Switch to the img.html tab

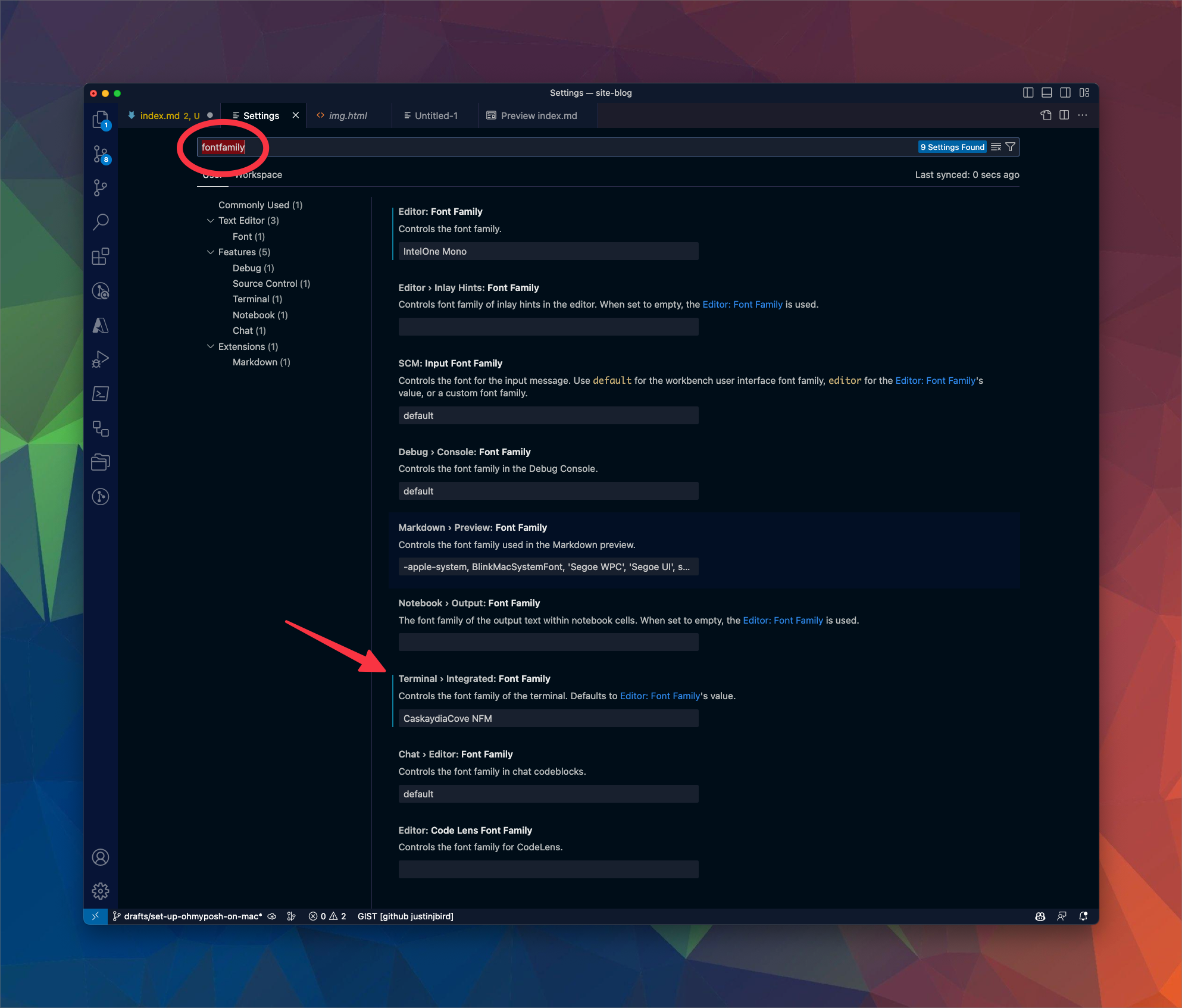(348, 115)
